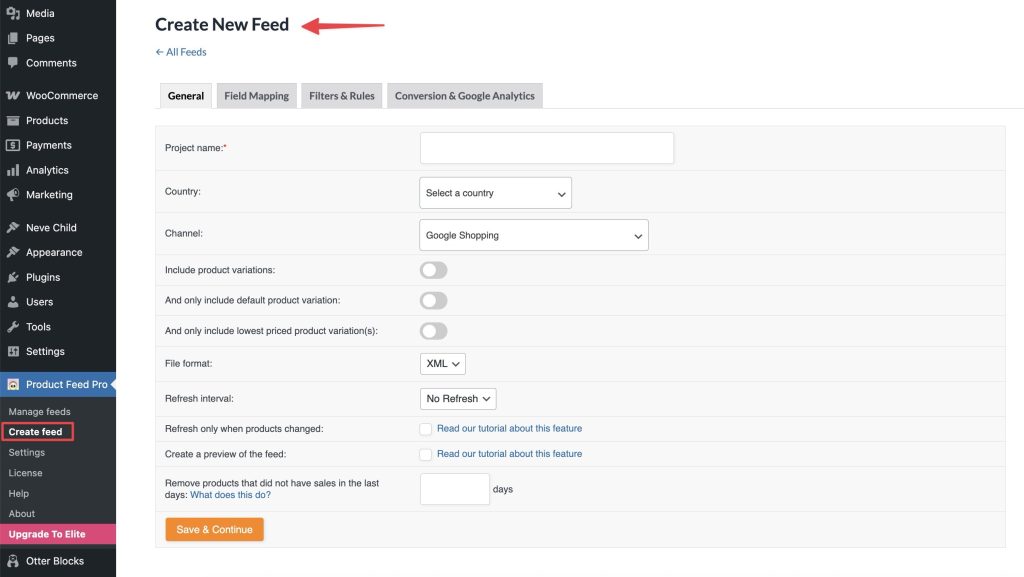Click the Settings sliders icon
Image resolution: width=1024 pixels, height=577 pixels.
(x=13, y=351)
